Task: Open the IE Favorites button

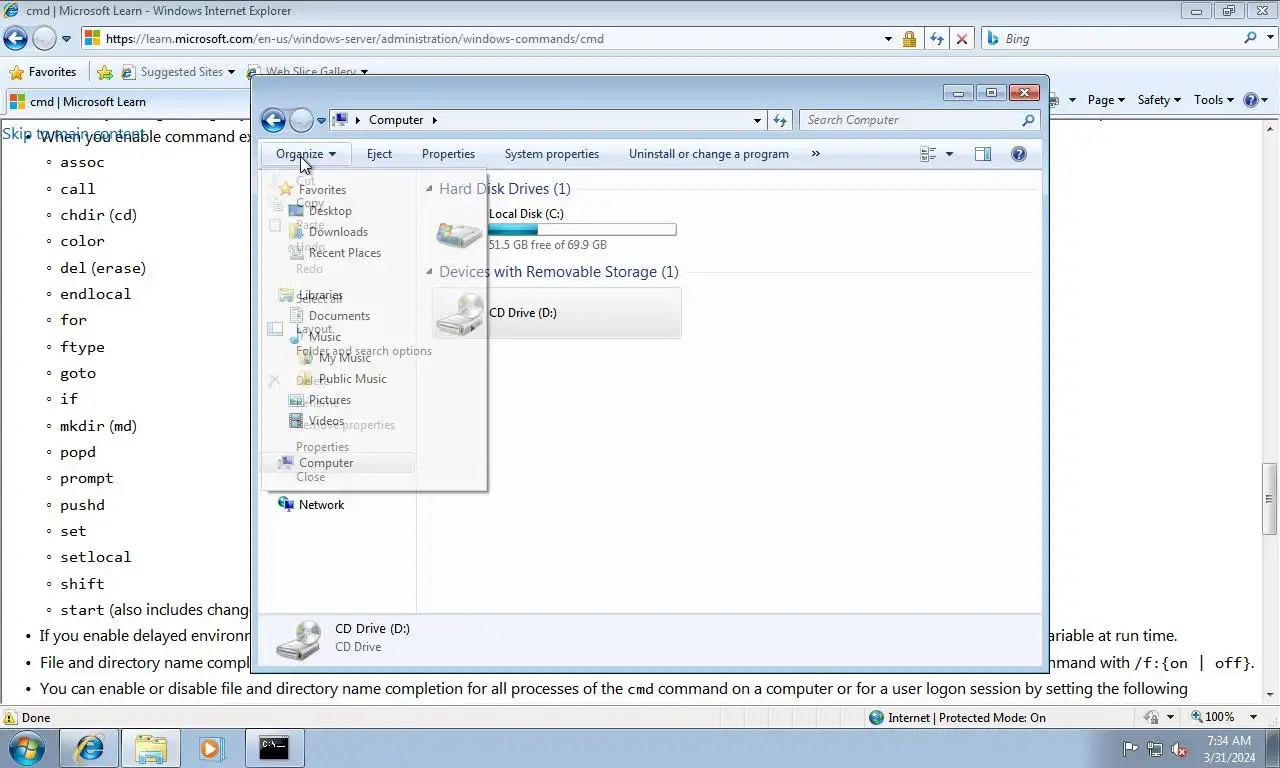Action: point(43,72)
